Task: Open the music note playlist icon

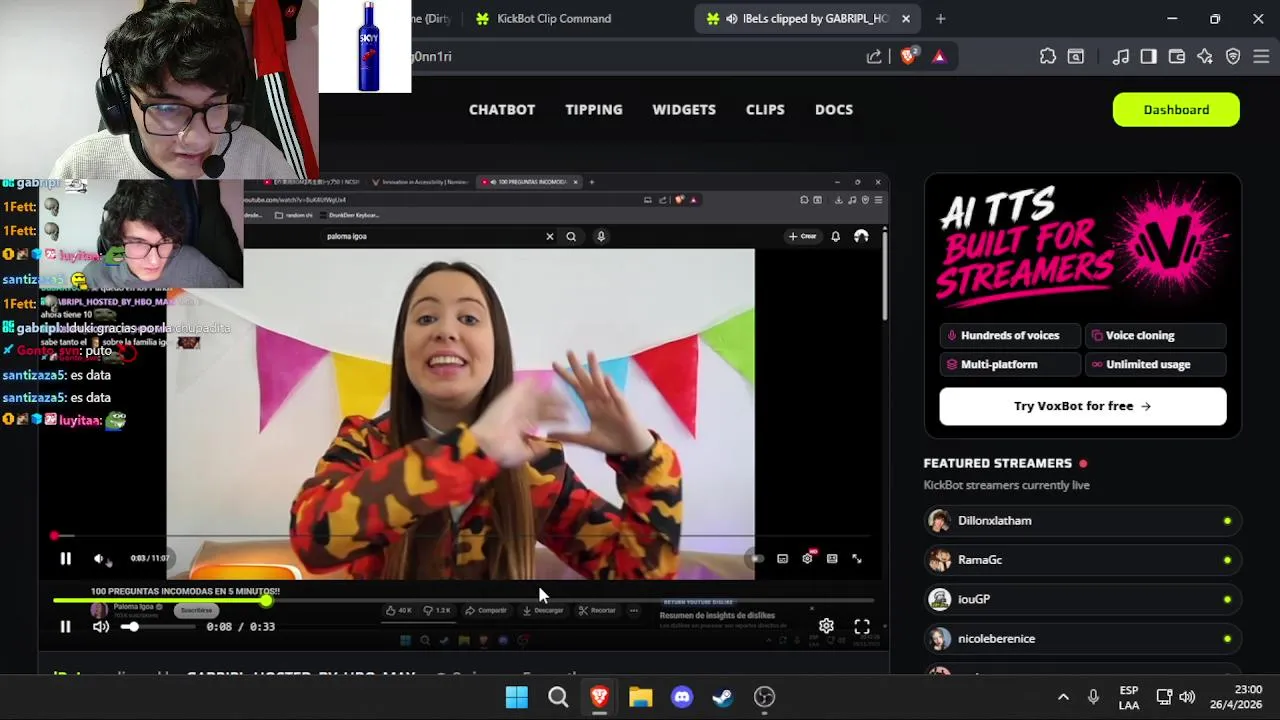Action: [x=1121, y=57]
